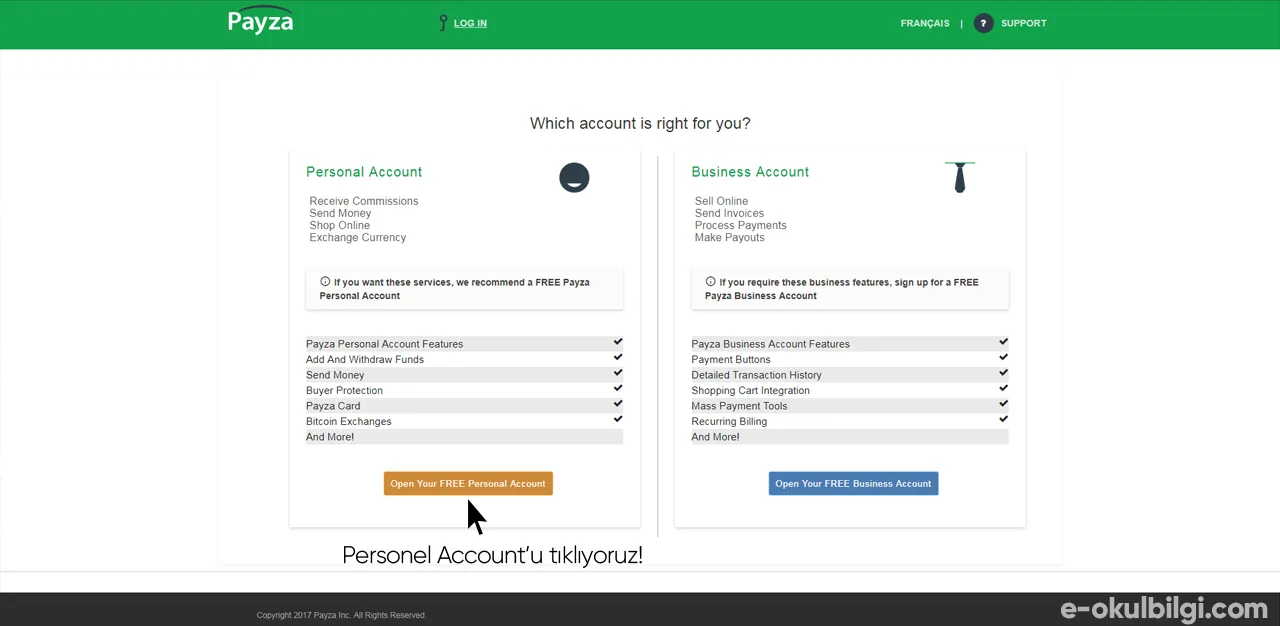Select the Personal Account heading
The image size is (1280, 626).
[x=364, y=172]
